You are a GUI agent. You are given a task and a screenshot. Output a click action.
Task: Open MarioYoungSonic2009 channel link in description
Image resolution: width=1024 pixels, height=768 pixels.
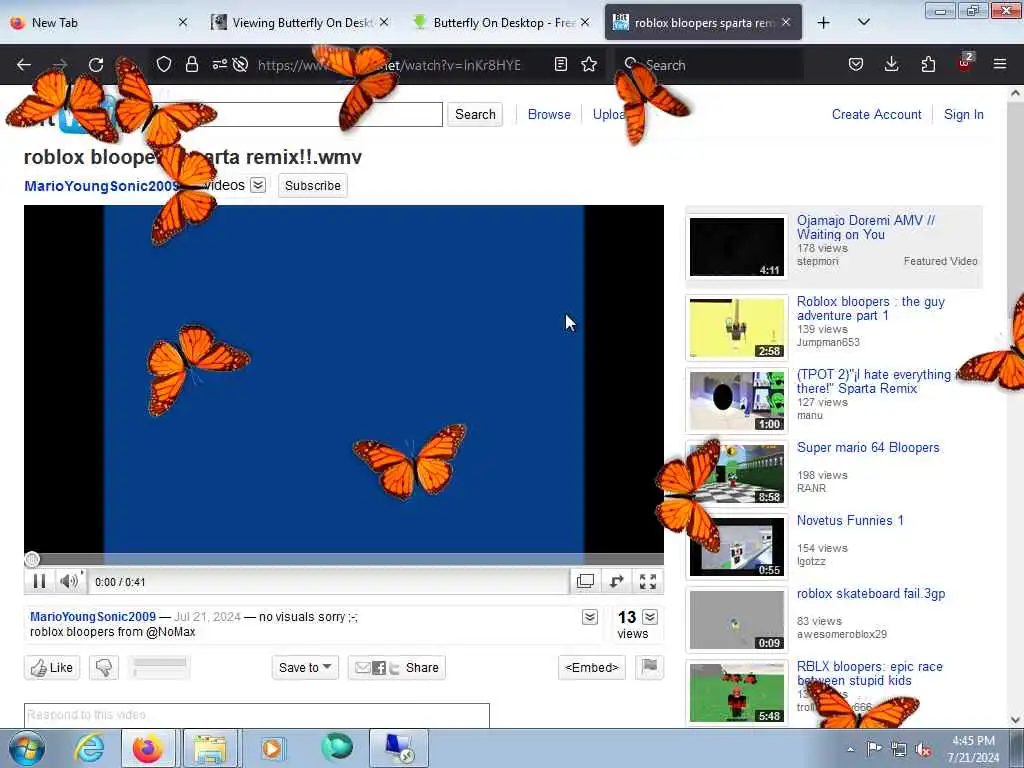tap(93, 616)
